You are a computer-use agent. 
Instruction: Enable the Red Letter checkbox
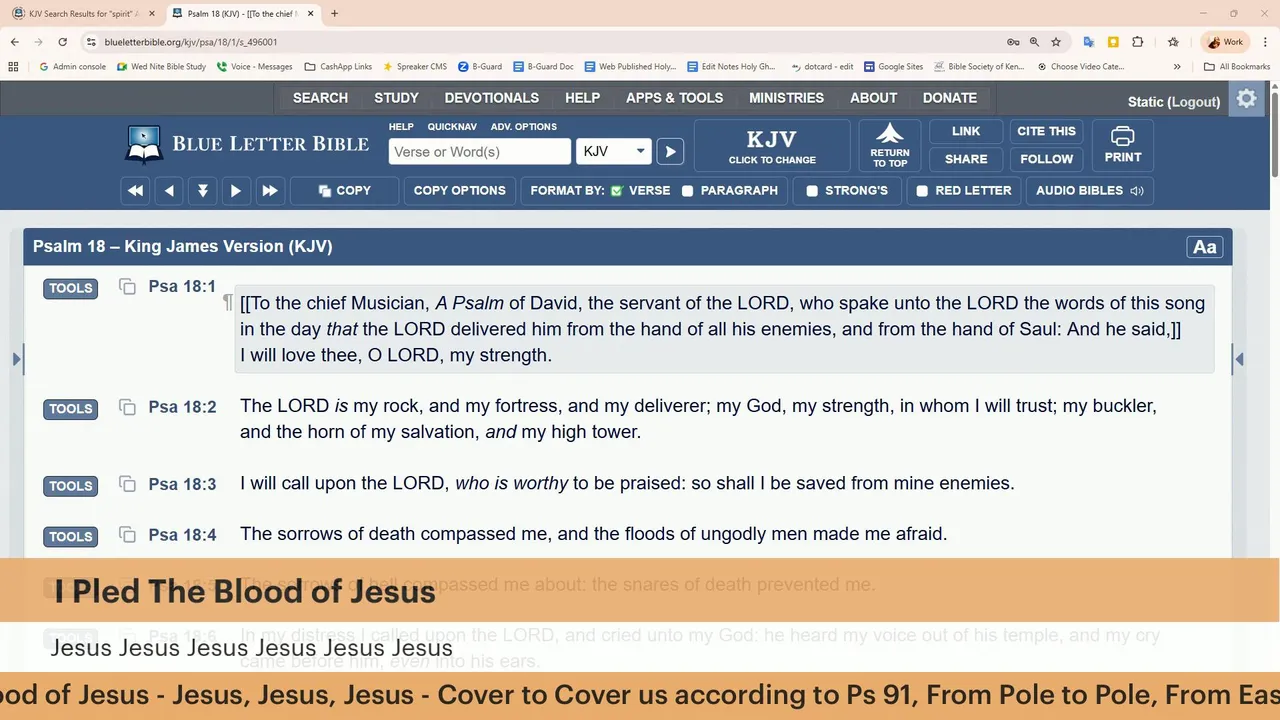coord(922,191)
